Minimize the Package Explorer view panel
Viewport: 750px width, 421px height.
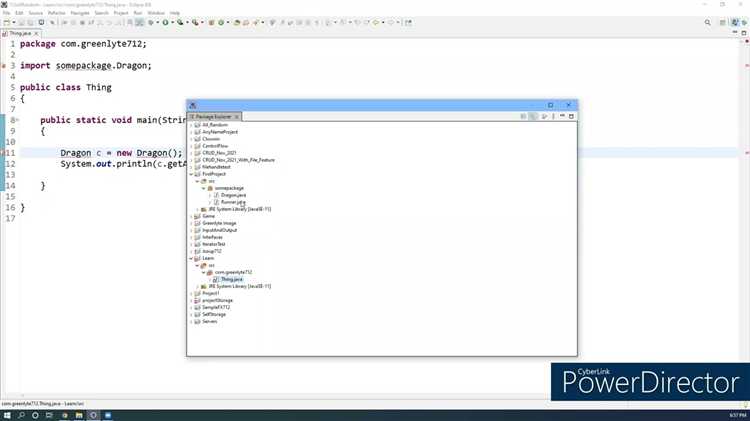(x=562, y=116)
